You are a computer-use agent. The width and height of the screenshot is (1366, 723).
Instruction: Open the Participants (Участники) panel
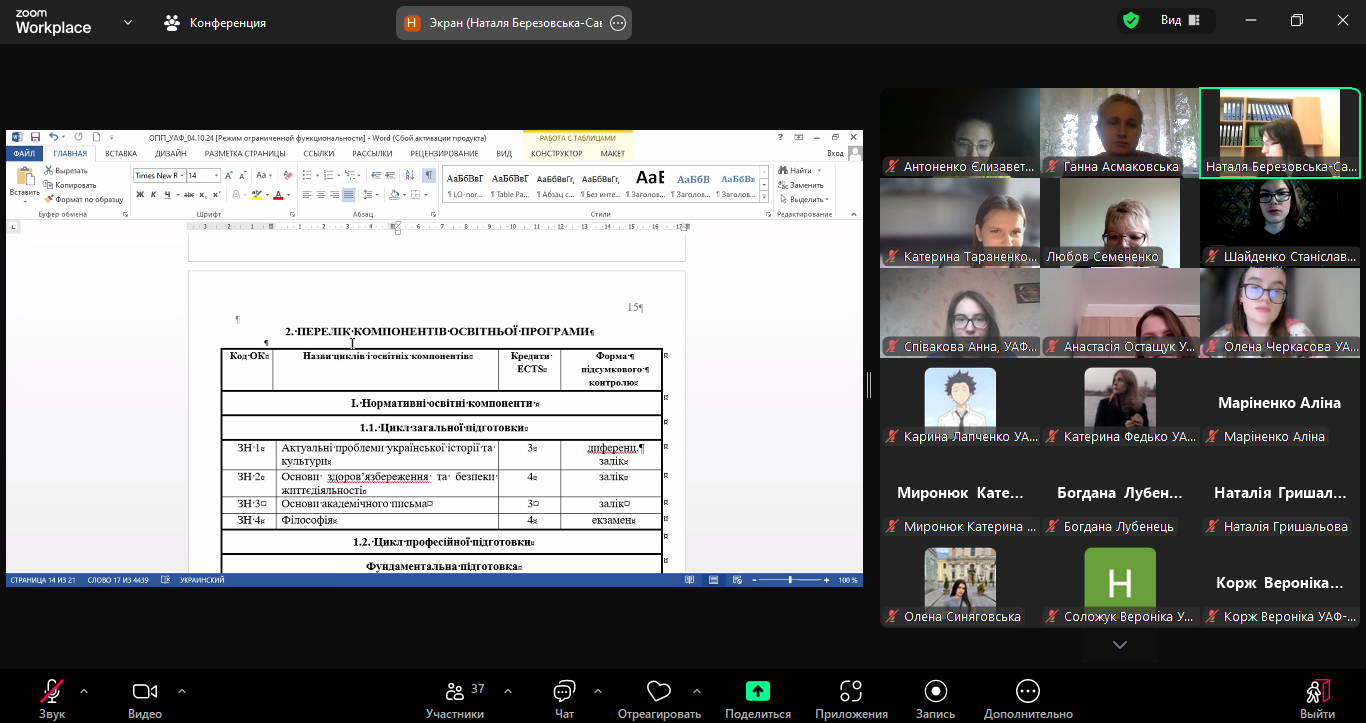point(455,699)
